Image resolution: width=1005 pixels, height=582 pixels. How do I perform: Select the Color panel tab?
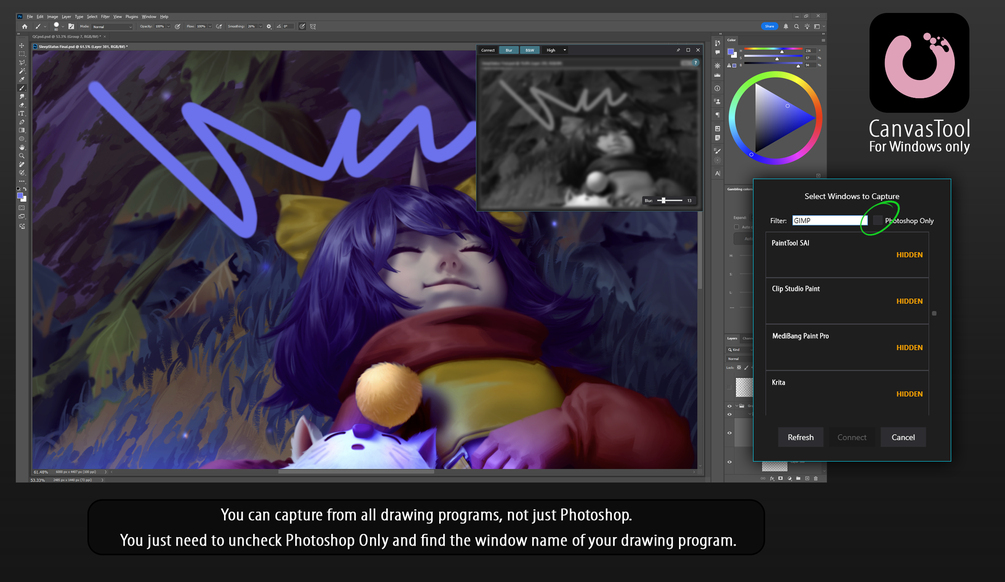(x=731, y=40)
